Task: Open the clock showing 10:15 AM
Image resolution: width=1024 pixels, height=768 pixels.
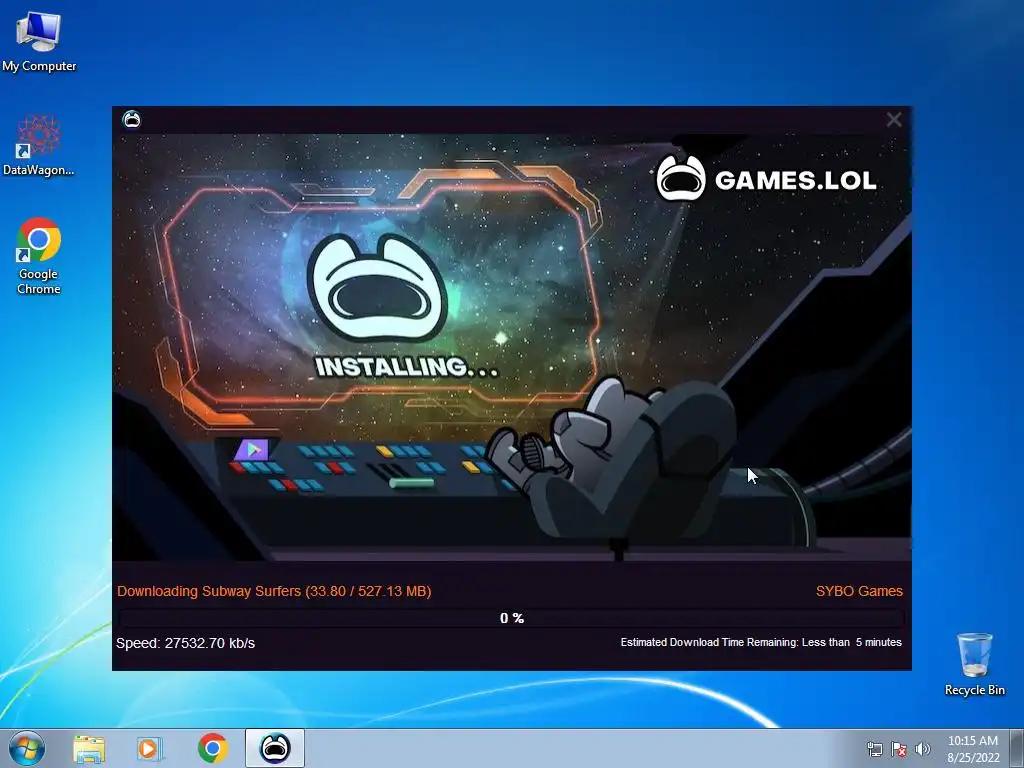Action: pos(973,749)
